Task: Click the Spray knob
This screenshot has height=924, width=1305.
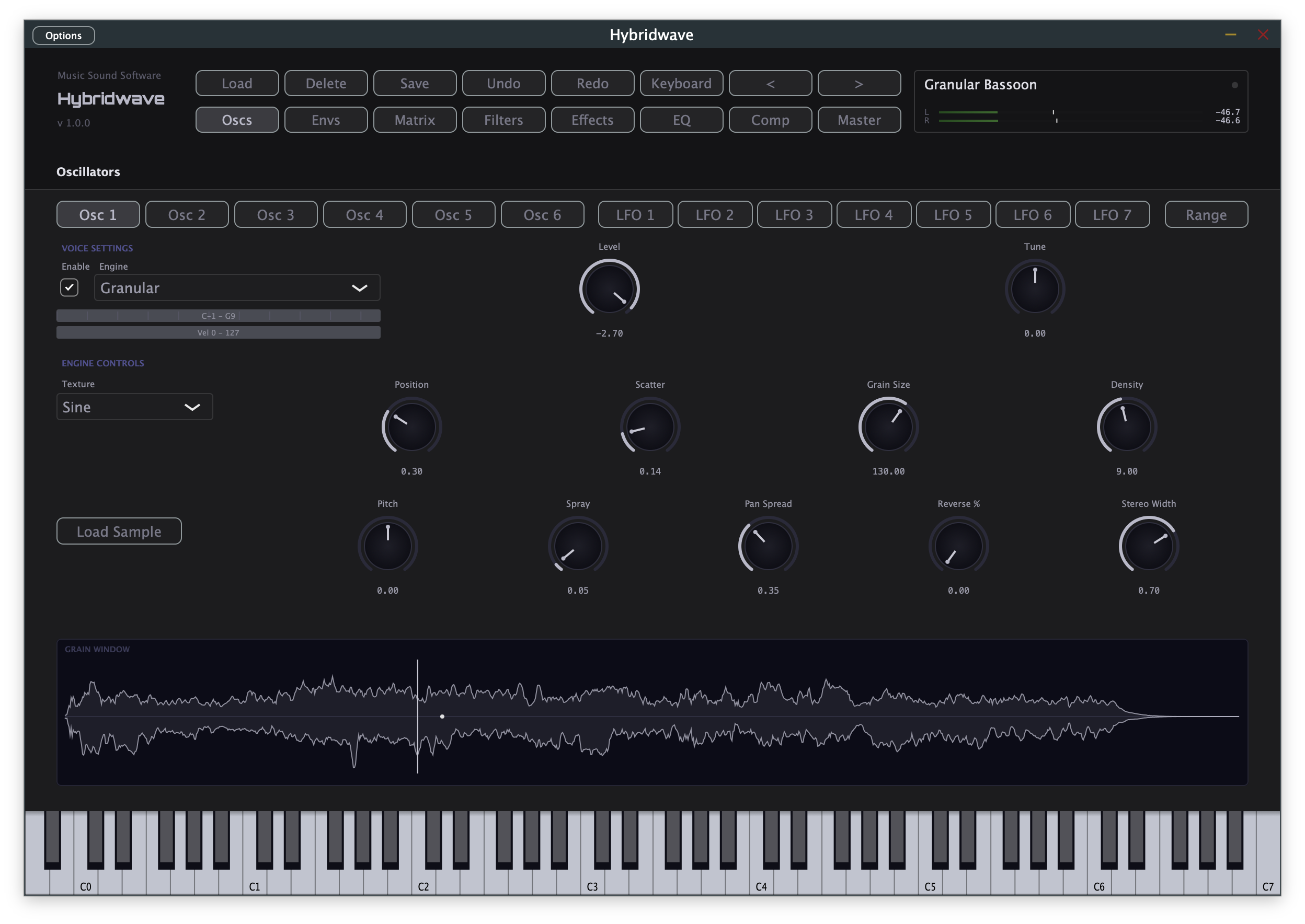Action: coord(578,546)
